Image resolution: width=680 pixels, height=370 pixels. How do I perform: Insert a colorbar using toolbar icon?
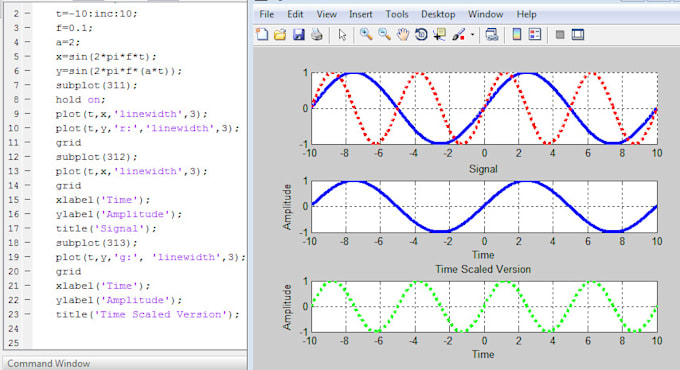pos(517,34)
